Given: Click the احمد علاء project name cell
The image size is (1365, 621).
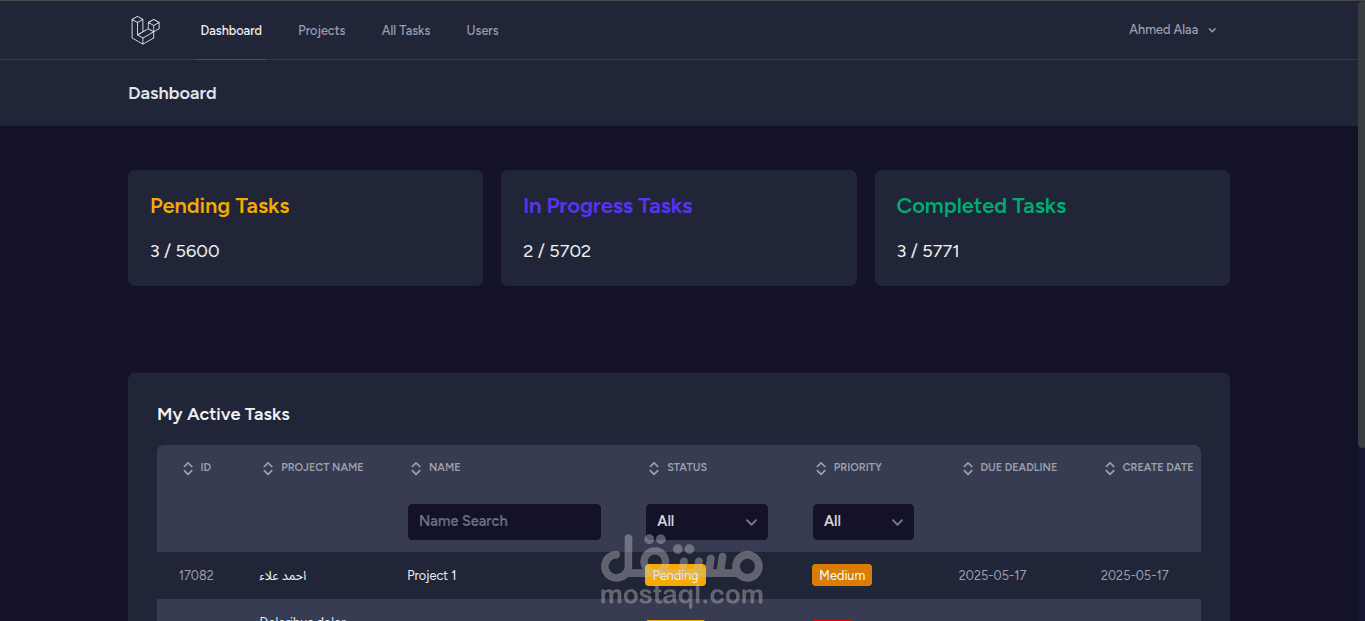Looking at the screenshot, I should pyautogui.click(x=283, y=576).
